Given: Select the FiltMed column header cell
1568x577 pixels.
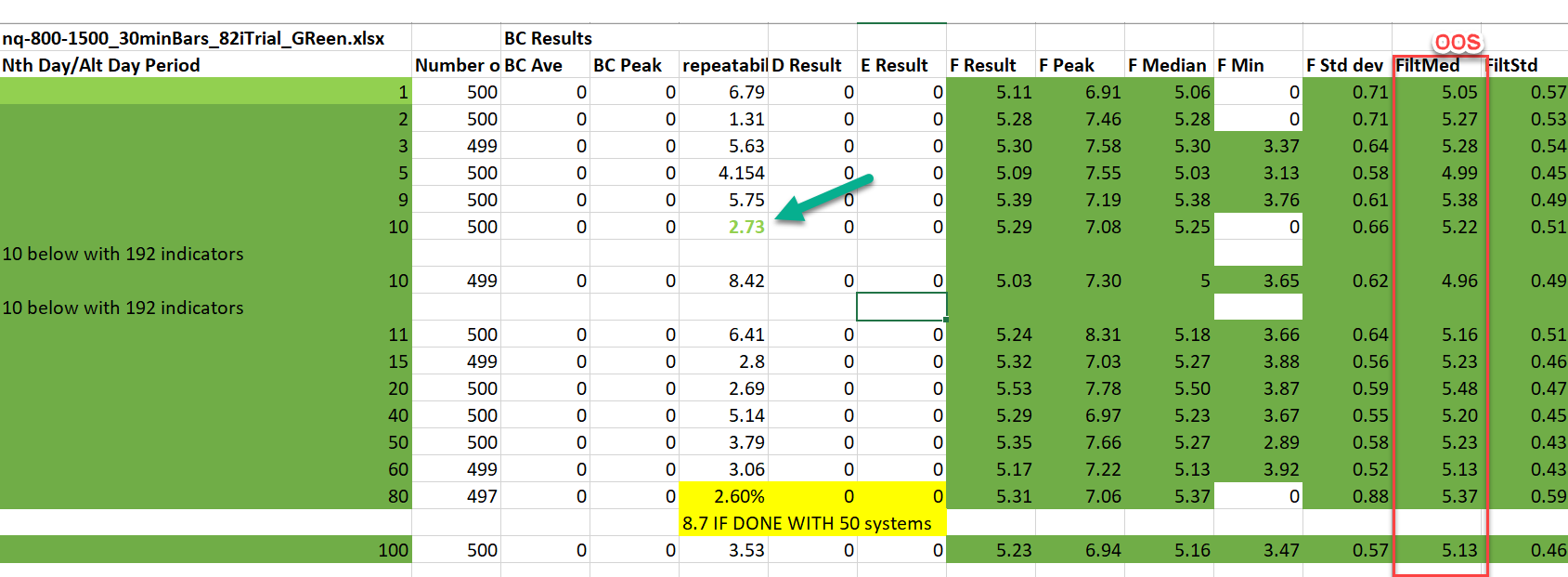Looking at the screenshot, I should 1429,65.
